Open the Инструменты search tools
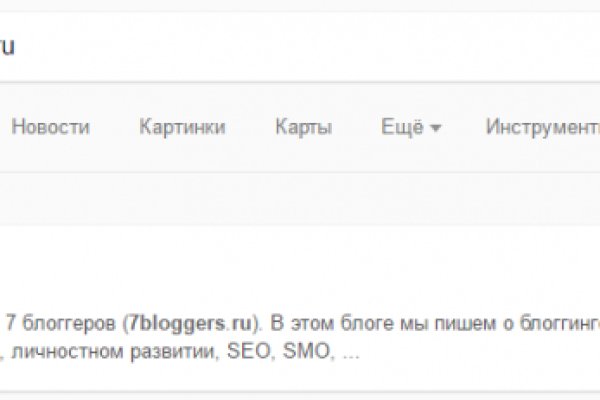600x400 pixels. tap(541, 127)
